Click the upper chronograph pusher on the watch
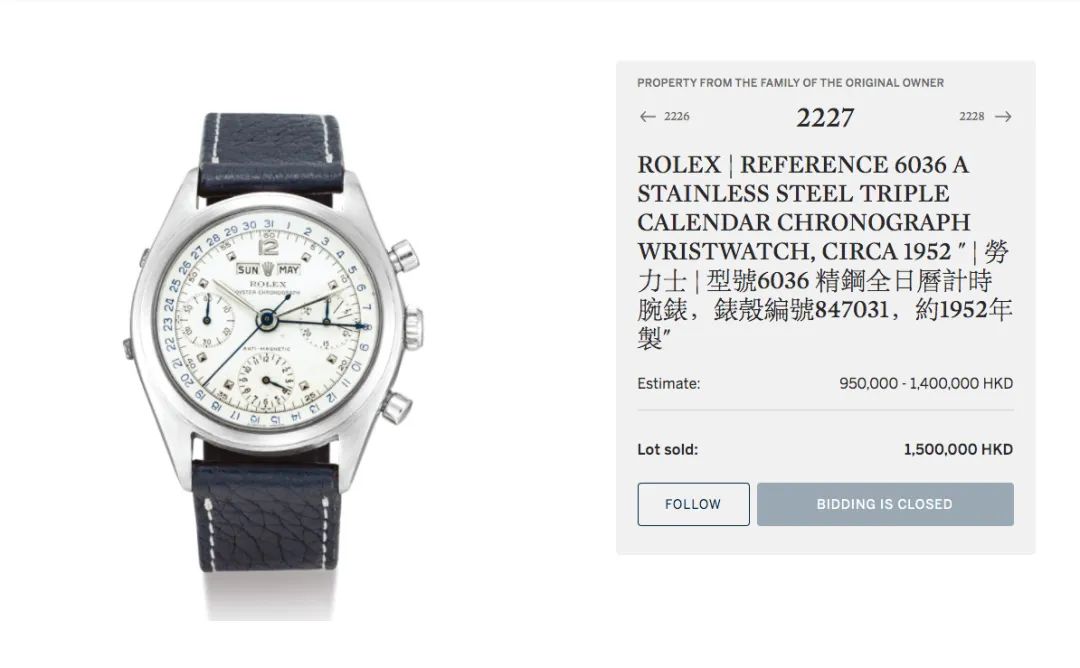This screenshot has width=1080, height=668. click(404, 255)
